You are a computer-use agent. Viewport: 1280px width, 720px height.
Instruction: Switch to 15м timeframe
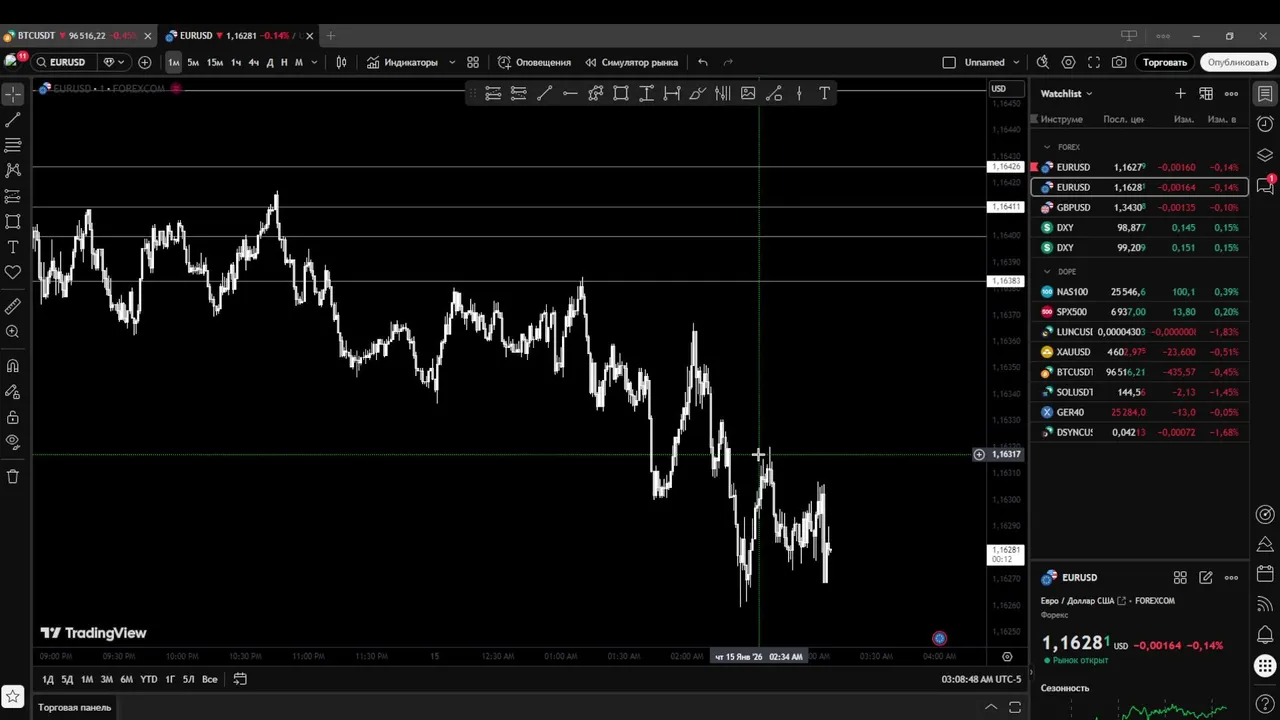pos(215,62)
